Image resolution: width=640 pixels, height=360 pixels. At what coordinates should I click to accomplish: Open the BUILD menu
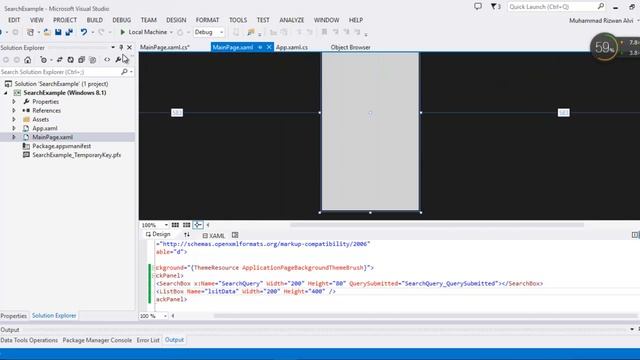(95, 20)
